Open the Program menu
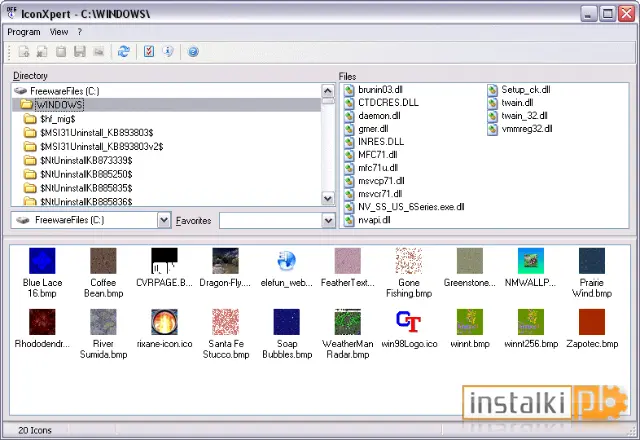This screenshot has height=440, width=640. coord(24,32)
